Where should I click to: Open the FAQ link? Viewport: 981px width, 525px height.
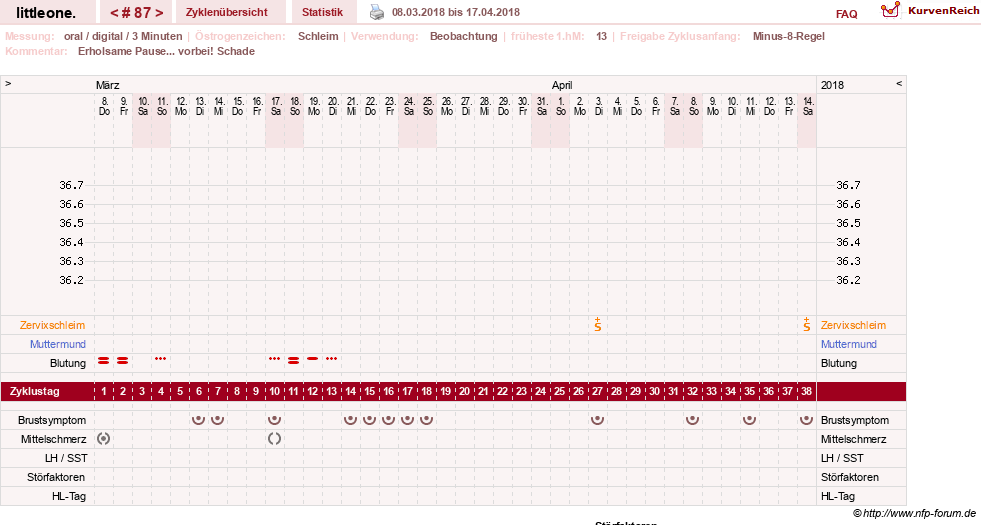tap(846, 14)
